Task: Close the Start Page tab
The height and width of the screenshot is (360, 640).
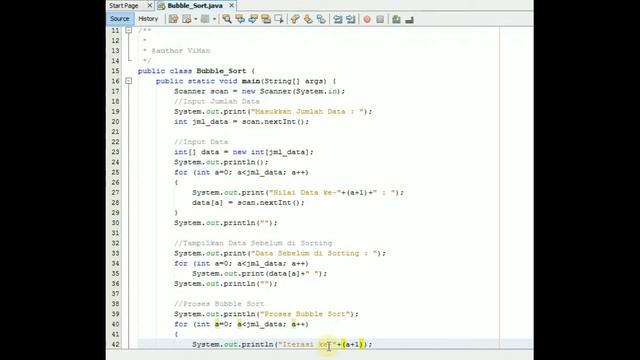Action: pyautogui.click(x=149, y=5)
